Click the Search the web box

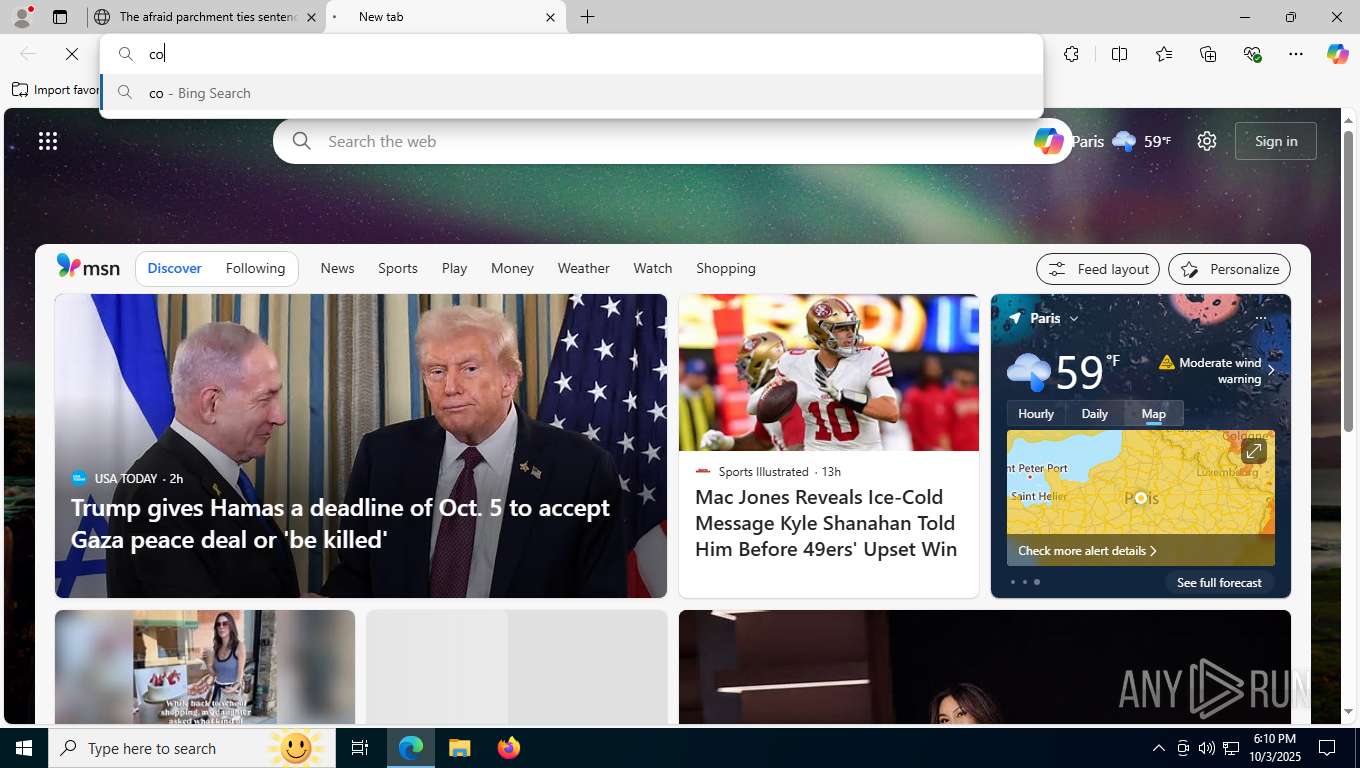[670, 141]
